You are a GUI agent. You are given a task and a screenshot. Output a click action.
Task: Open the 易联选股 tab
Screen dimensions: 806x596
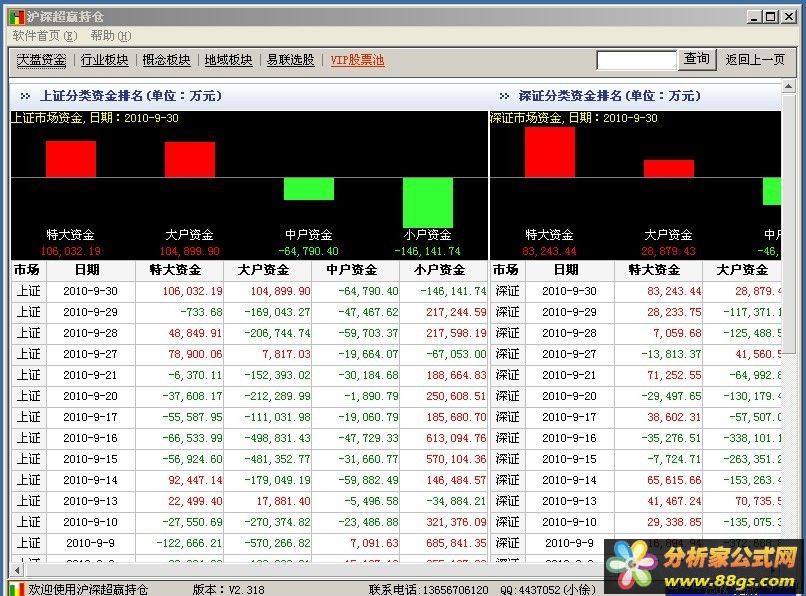pos(290,60)
